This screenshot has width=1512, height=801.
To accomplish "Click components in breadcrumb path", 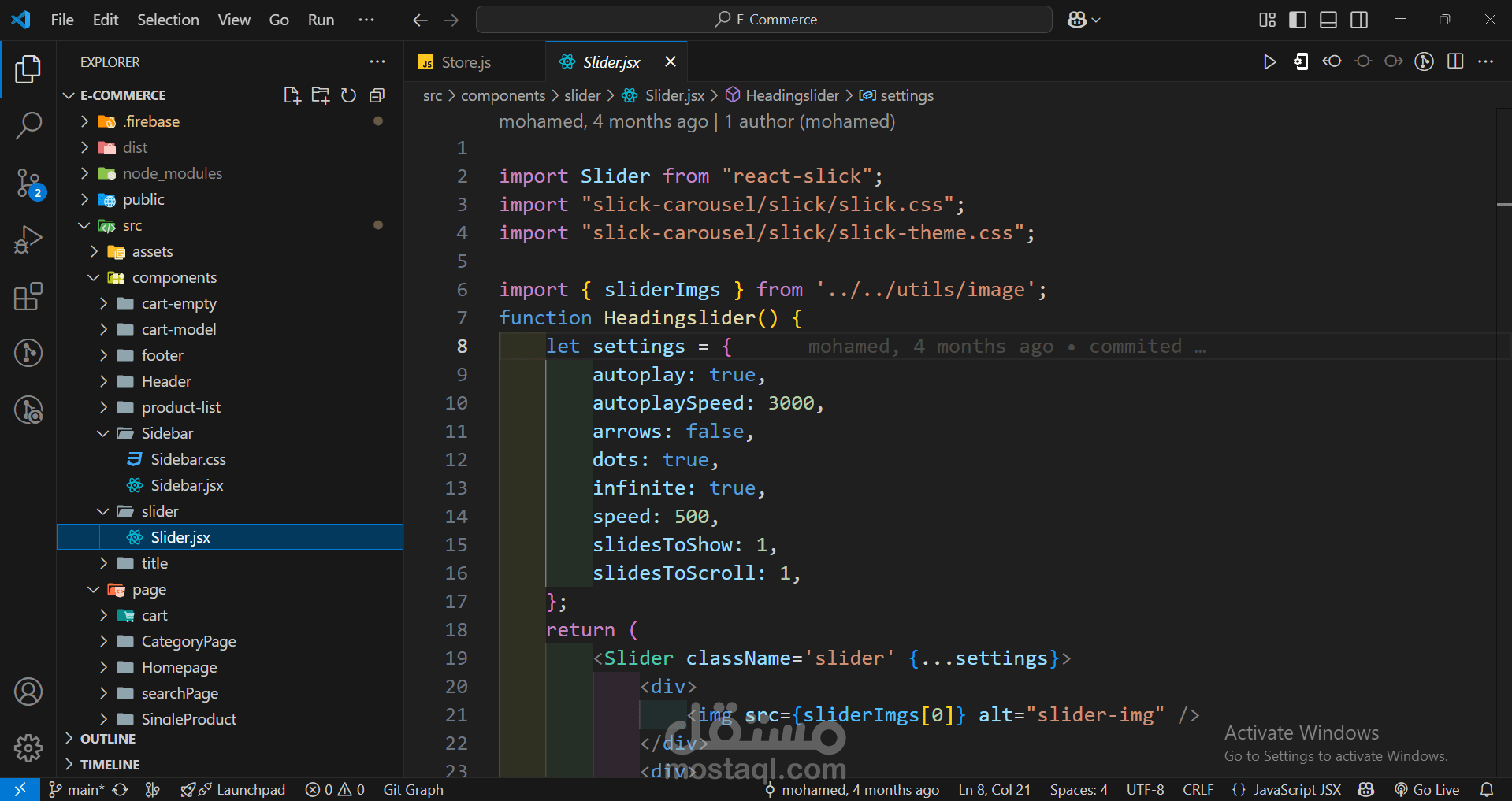I will (x=503, y=95).
